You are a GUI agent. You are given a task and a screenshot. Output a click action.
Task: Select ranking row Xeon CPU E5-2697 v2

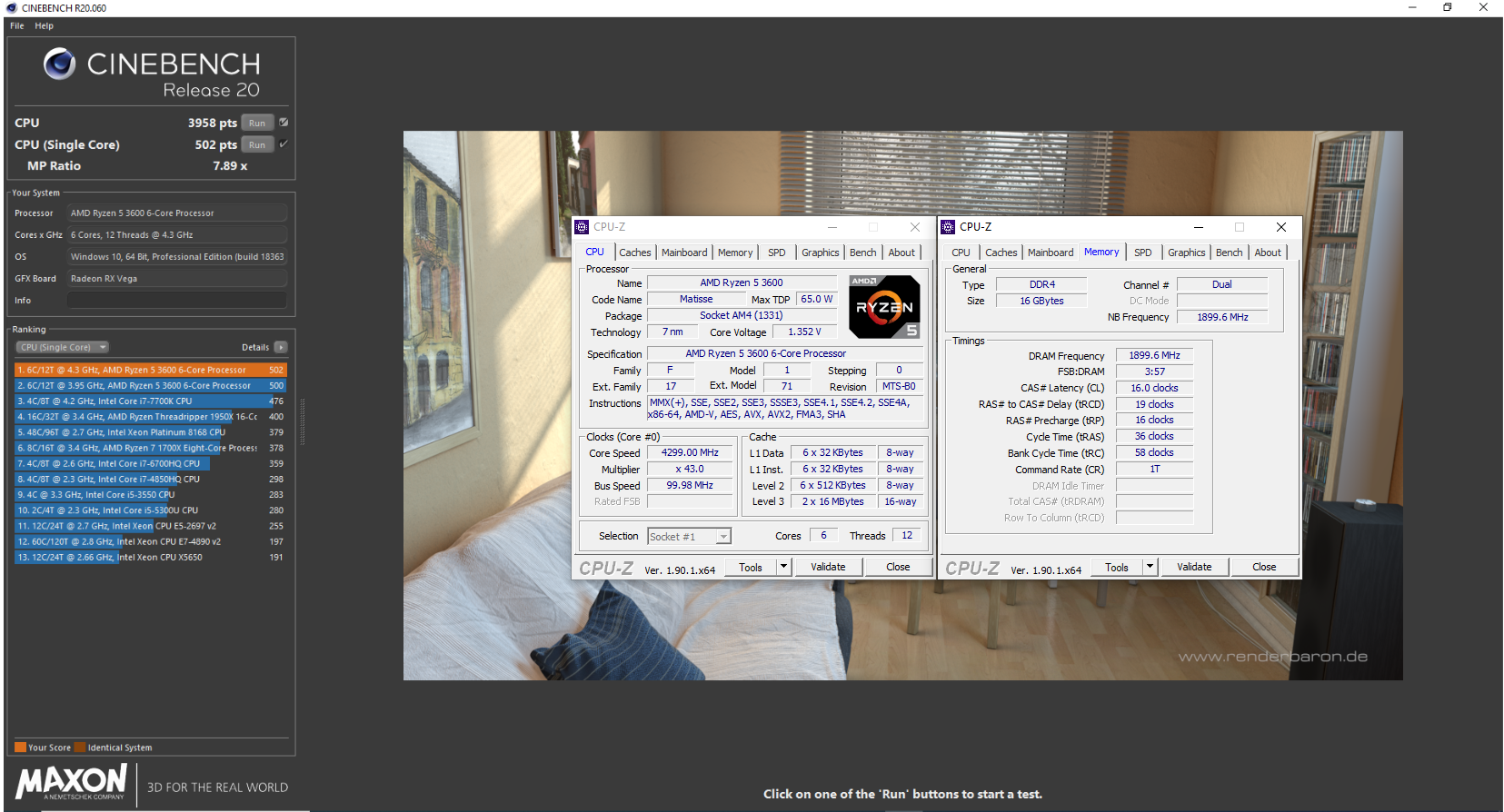click(151, 526)
